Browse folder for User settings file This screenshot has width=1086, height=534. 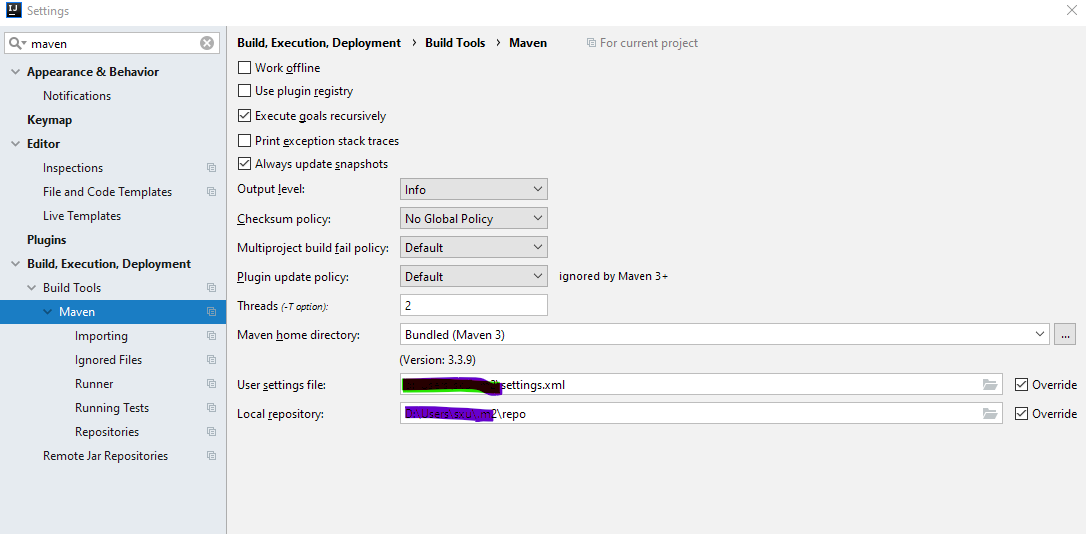tap(990, 384)
